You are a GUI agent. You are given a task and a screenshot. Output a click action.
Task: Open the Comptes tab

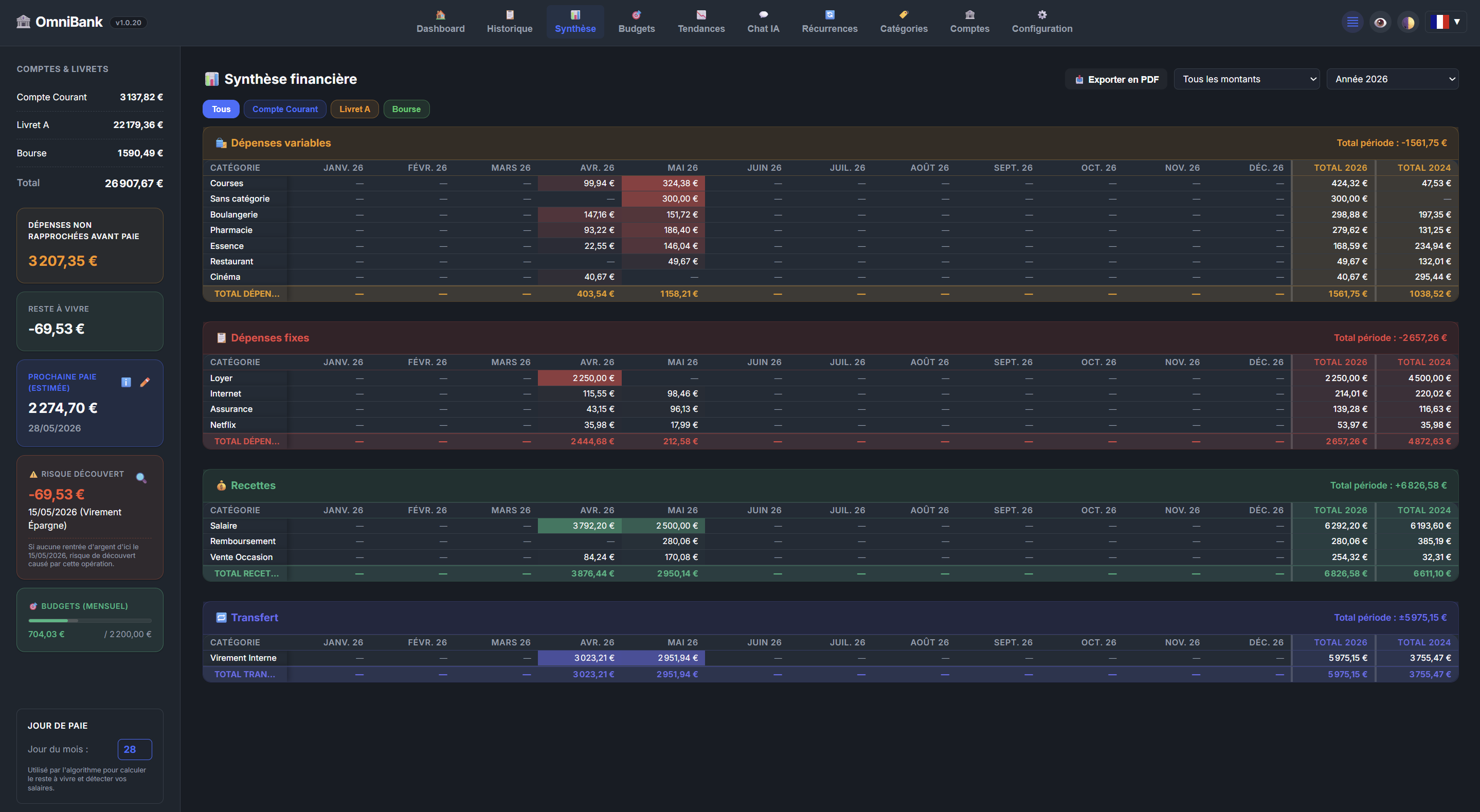[969, 22]
